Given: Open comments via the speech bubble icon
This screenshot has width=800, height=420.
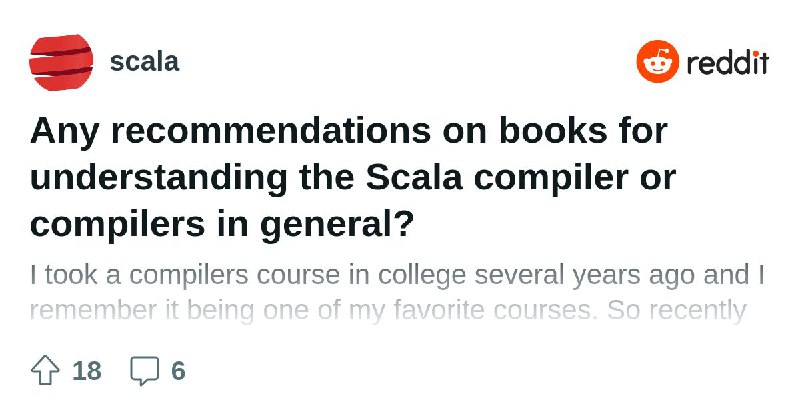Looking at the screenshot, I should 145,371.
